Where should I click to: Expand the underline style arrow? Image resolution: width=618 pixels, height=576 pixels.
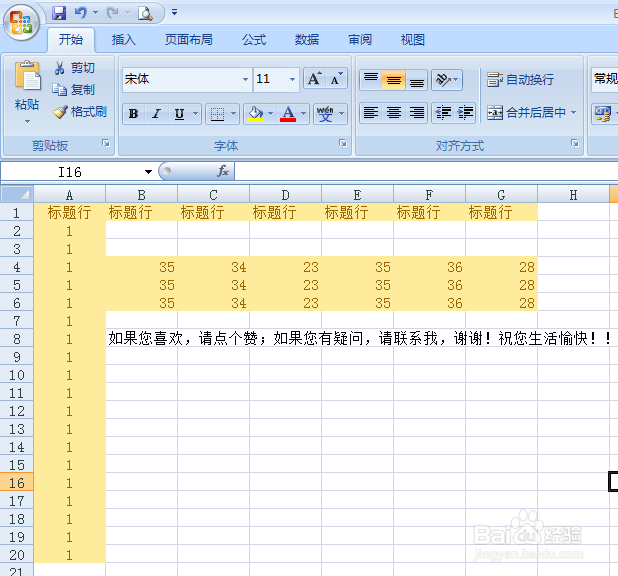coord(195,114)
